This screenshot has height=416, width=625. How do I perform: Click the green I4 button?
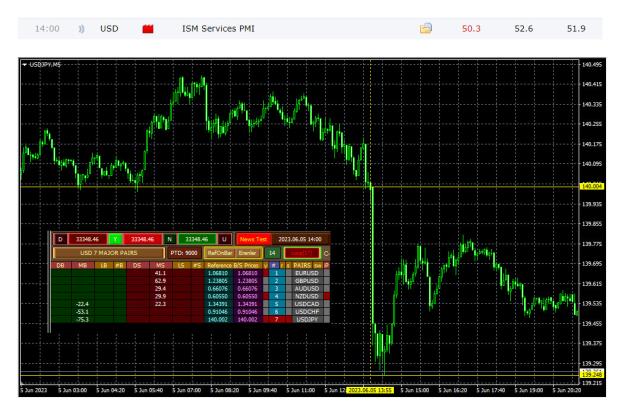coord(272,253)
